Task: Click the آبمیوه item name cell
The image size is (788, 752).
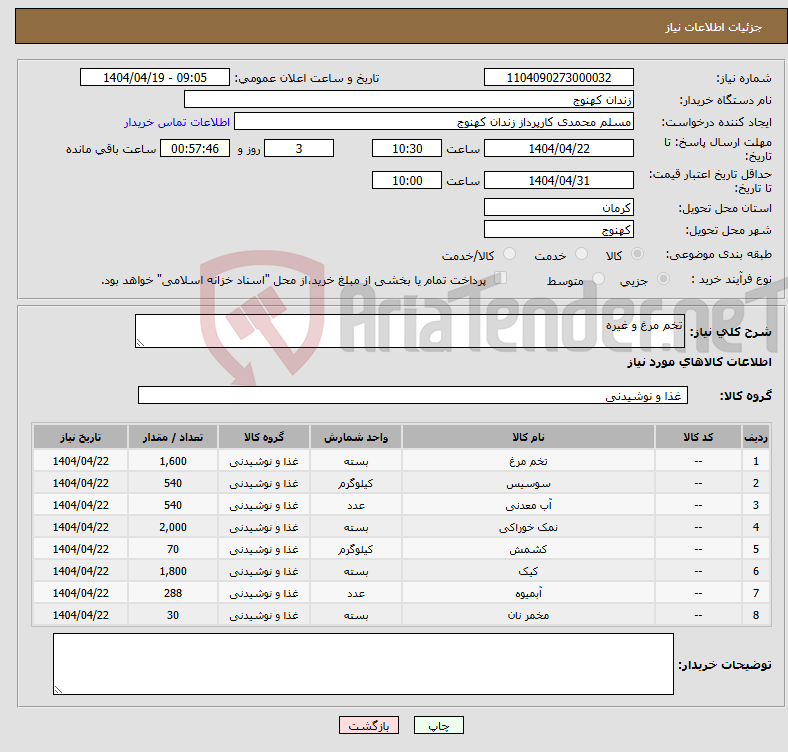Action: (x=528, y=593)
